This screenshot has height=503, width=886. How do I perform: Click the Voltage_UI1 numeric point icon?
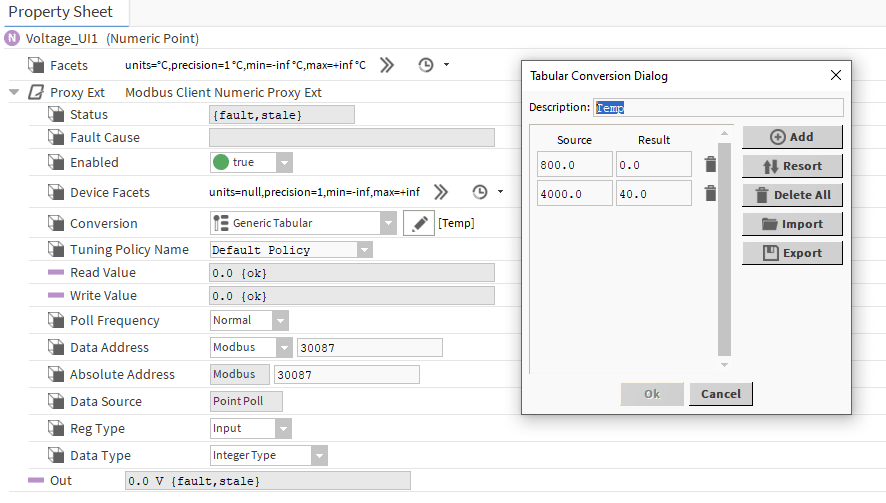[12, 39]
